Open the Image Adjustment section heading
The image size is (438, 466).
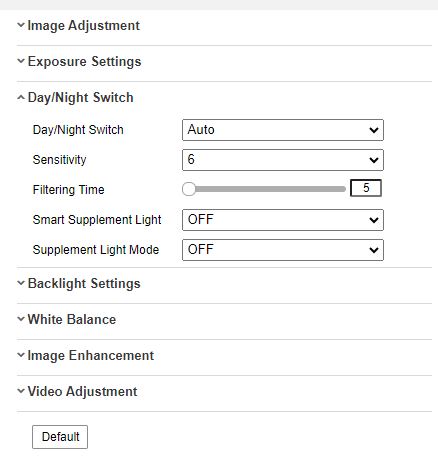pyautogui.click(x=83, y=26)
